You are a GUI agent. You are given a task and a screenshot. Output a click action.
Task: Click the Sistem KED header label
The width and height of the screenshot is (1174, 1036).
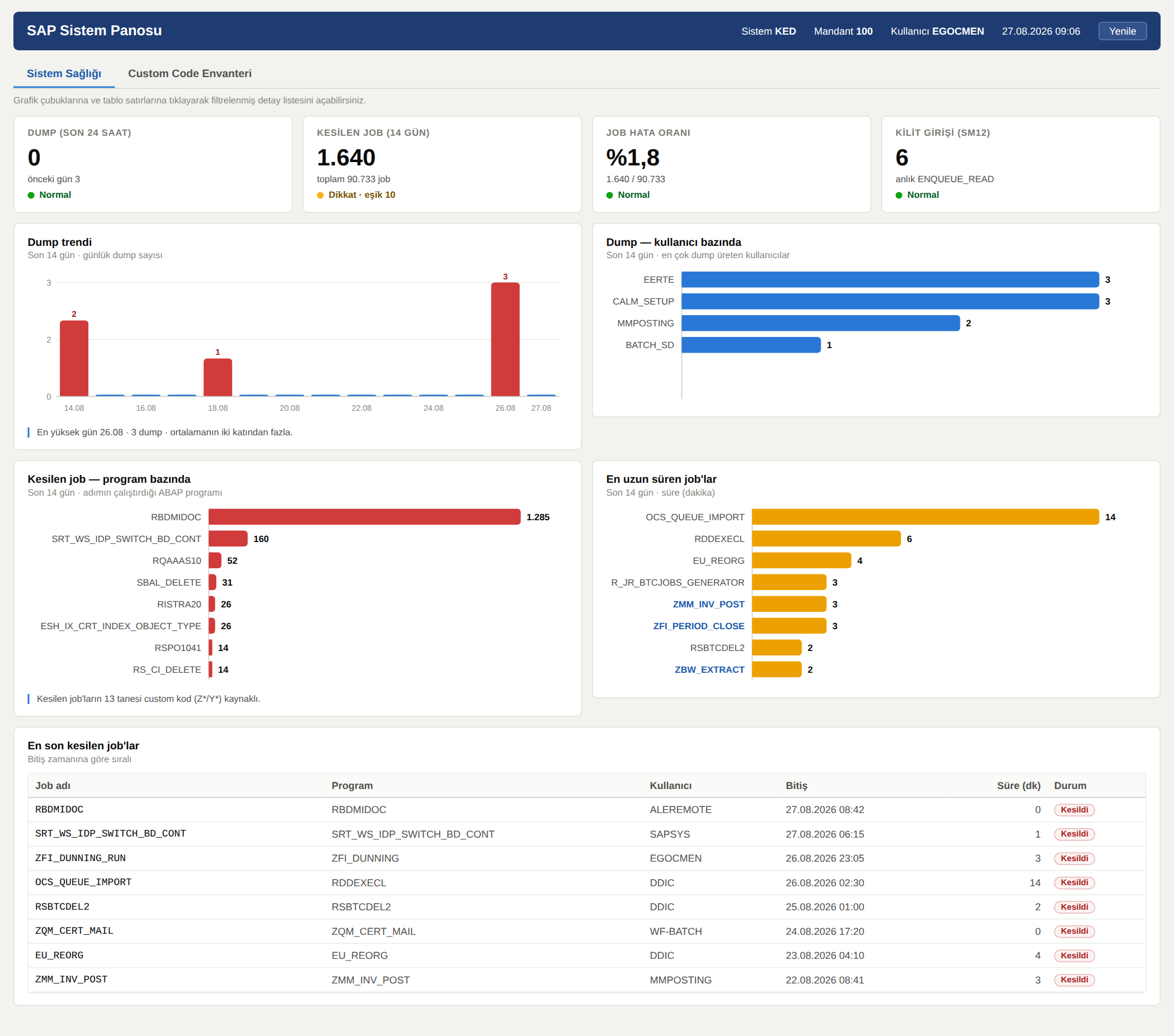click(x=769, y=31)
